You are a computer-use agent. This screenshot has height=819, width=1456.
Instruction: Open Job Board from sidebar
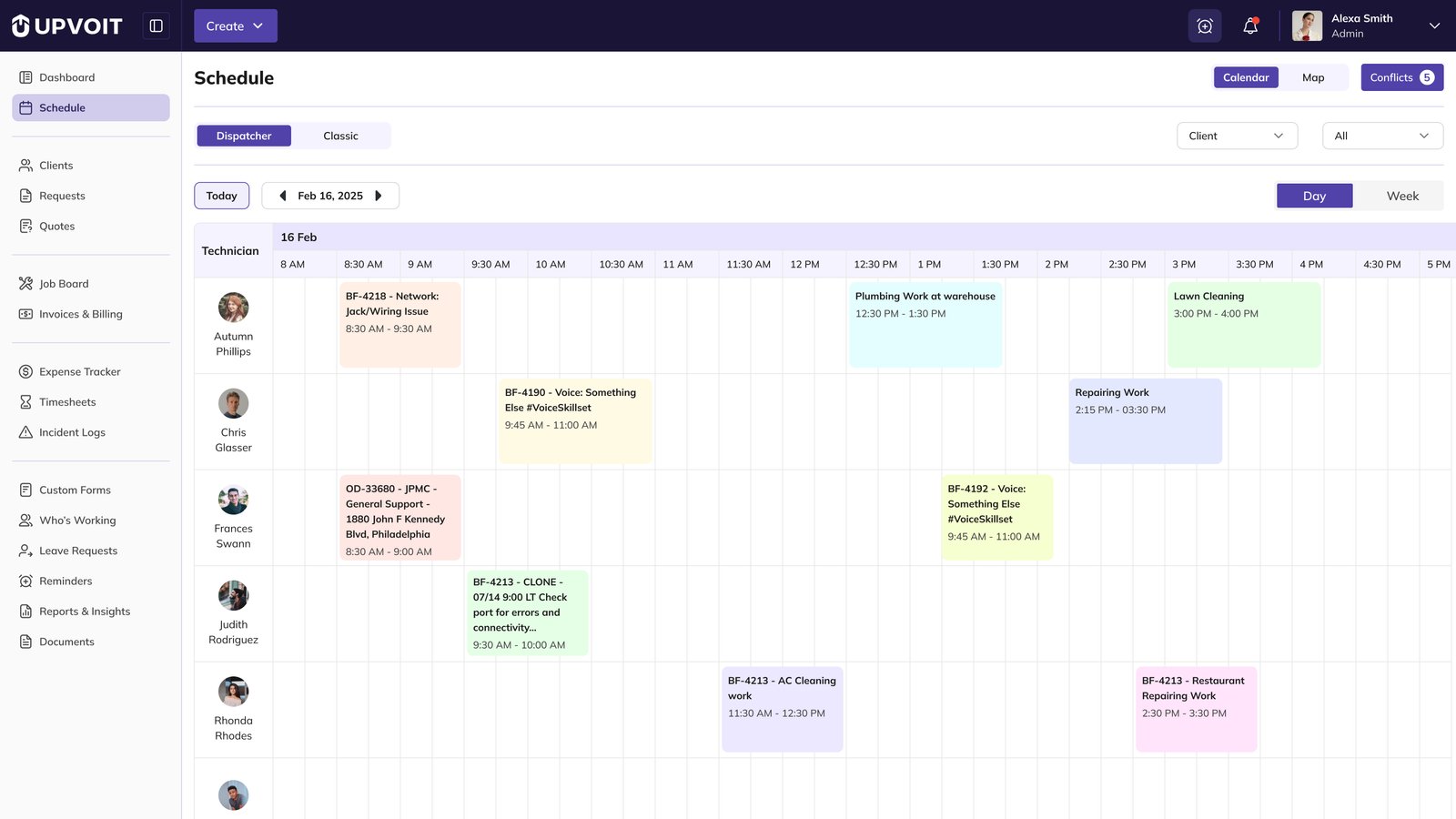click(64, 284)
